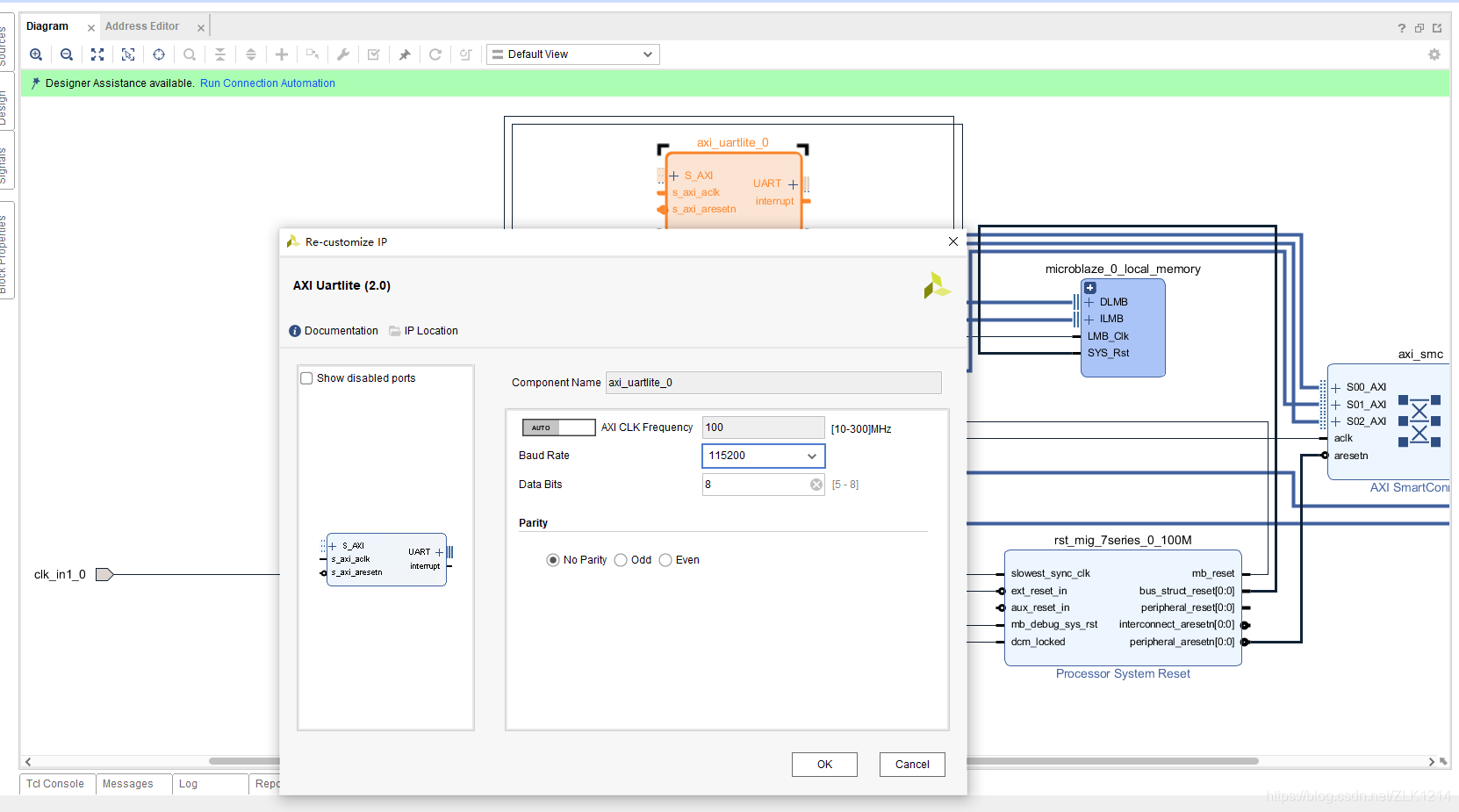Viewport: 1459px width, 812px height.
Task: Open diagram settings gear icon
Action: pyautogui.click(x=1434, y=54)
